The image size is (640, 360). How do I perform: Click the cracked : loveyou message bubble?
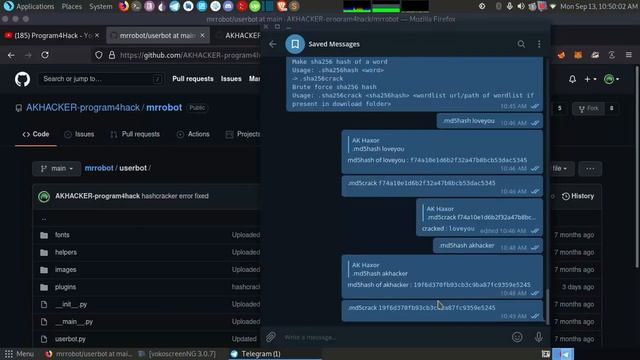479,218
